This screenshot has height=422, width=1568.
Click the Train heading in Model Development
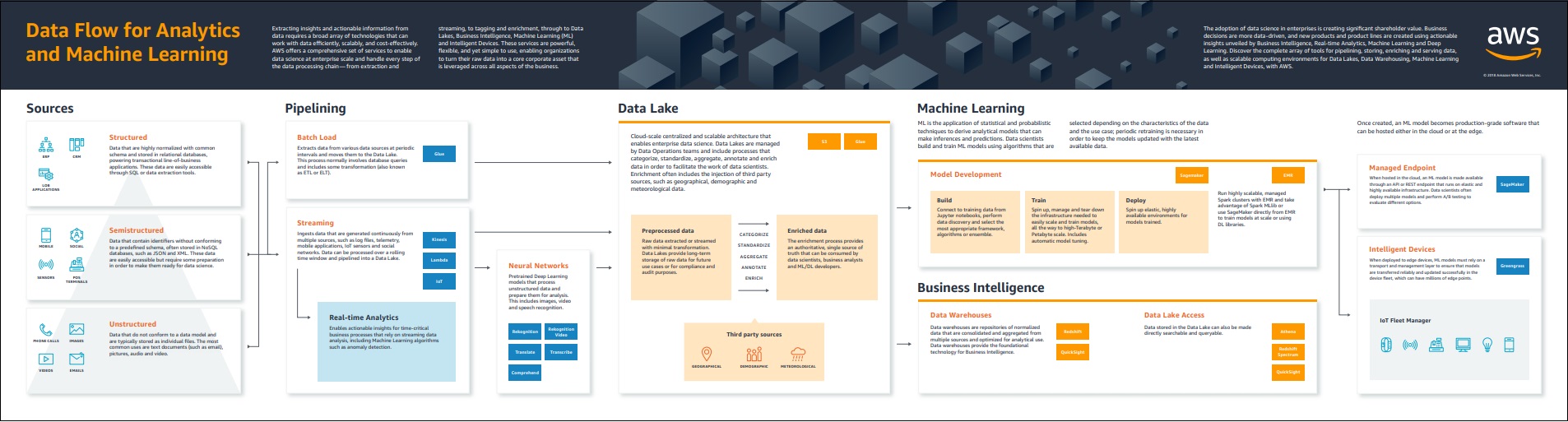(1039, 200)
